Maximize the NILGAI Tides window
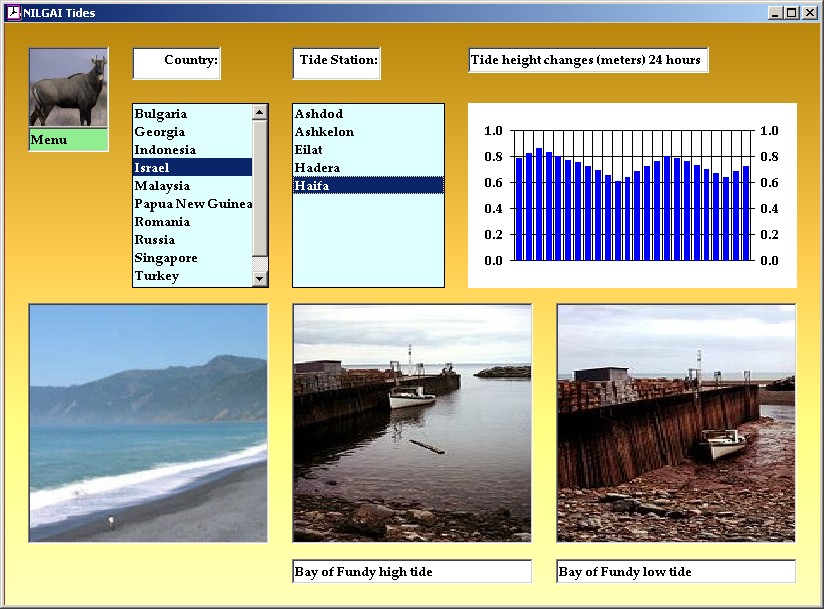 point(792,13)
